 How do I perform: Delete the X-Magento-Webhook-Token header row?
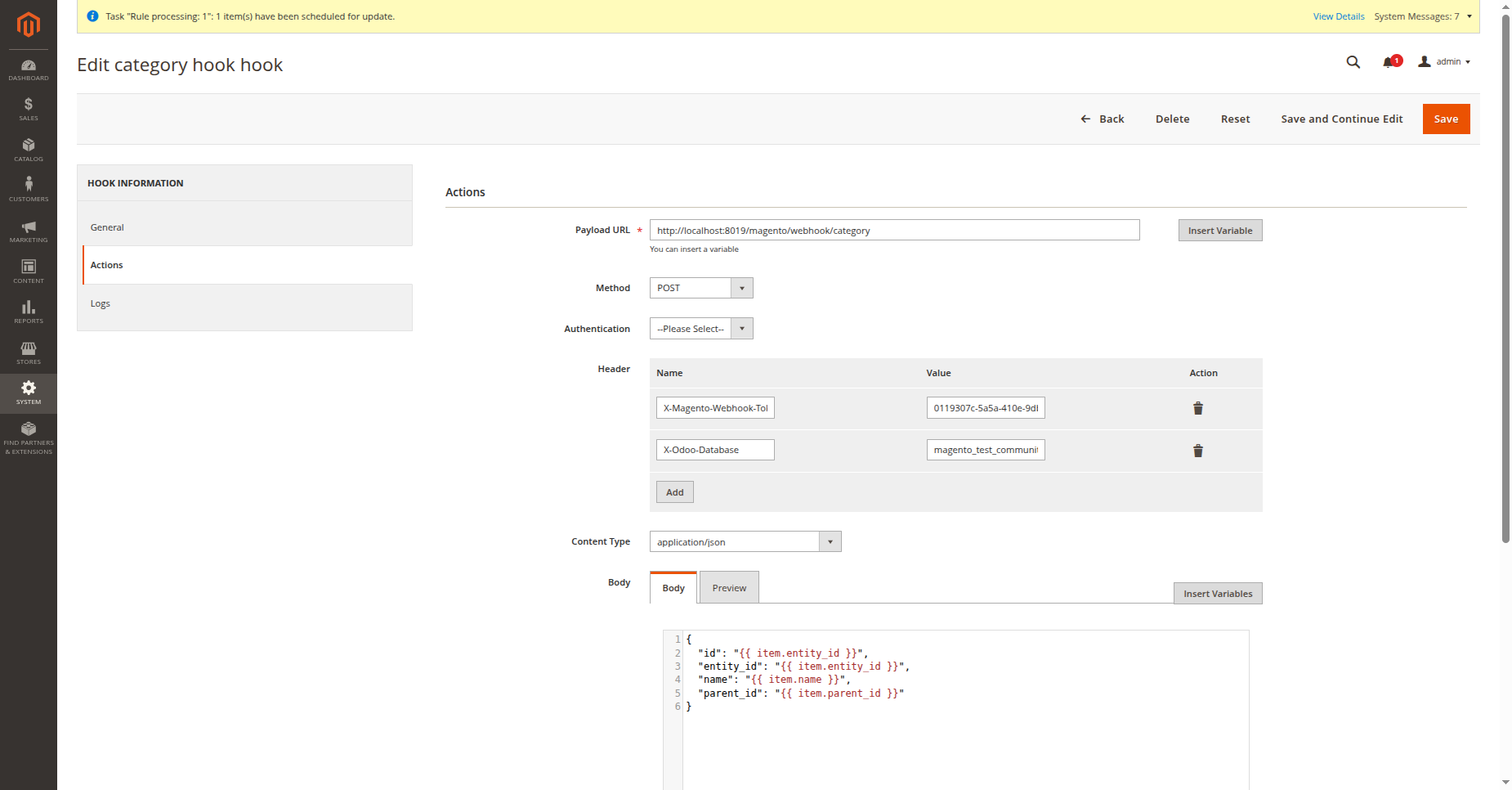click(1198, 408)
